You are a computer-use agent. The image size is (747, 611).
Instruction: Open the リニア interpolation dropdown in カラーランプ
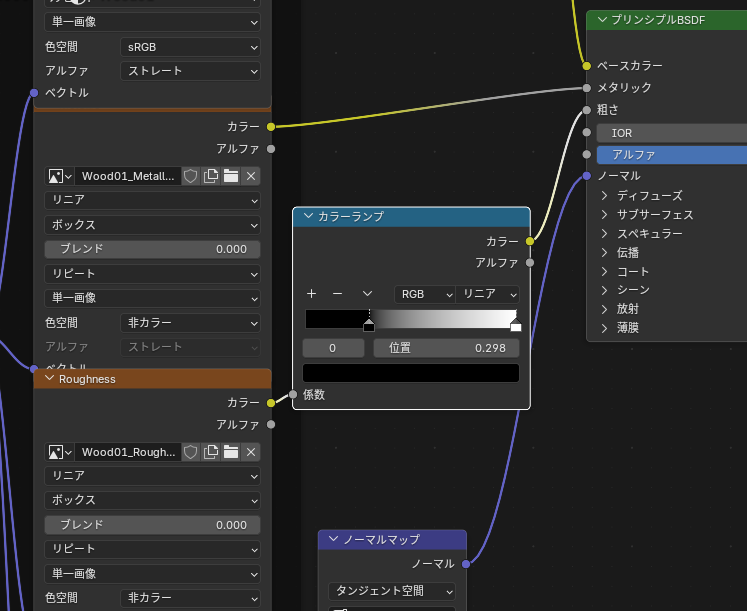pos(488,294)
